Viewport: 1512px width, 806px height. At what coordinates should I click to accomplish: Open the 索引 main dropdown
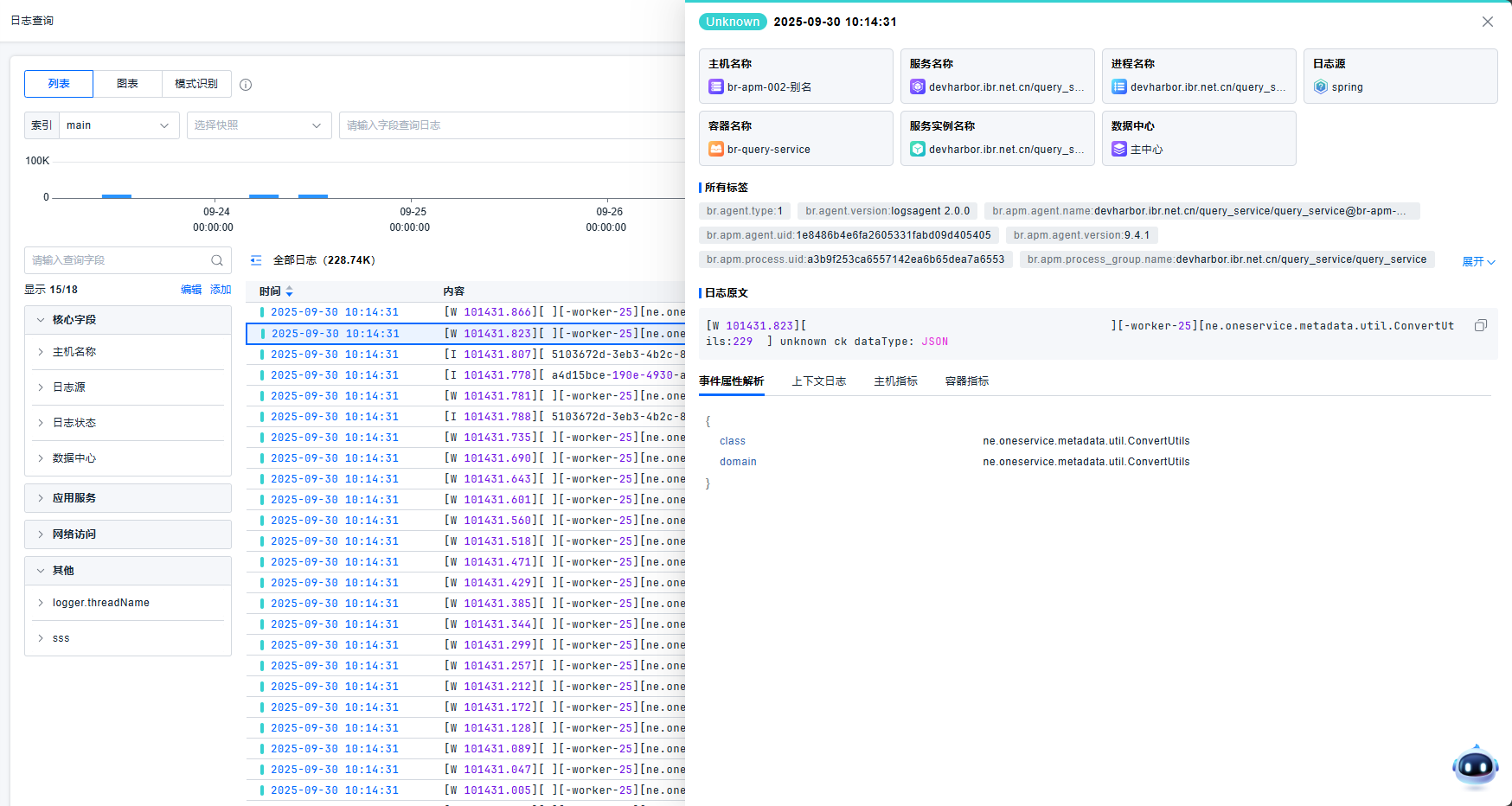119,125
